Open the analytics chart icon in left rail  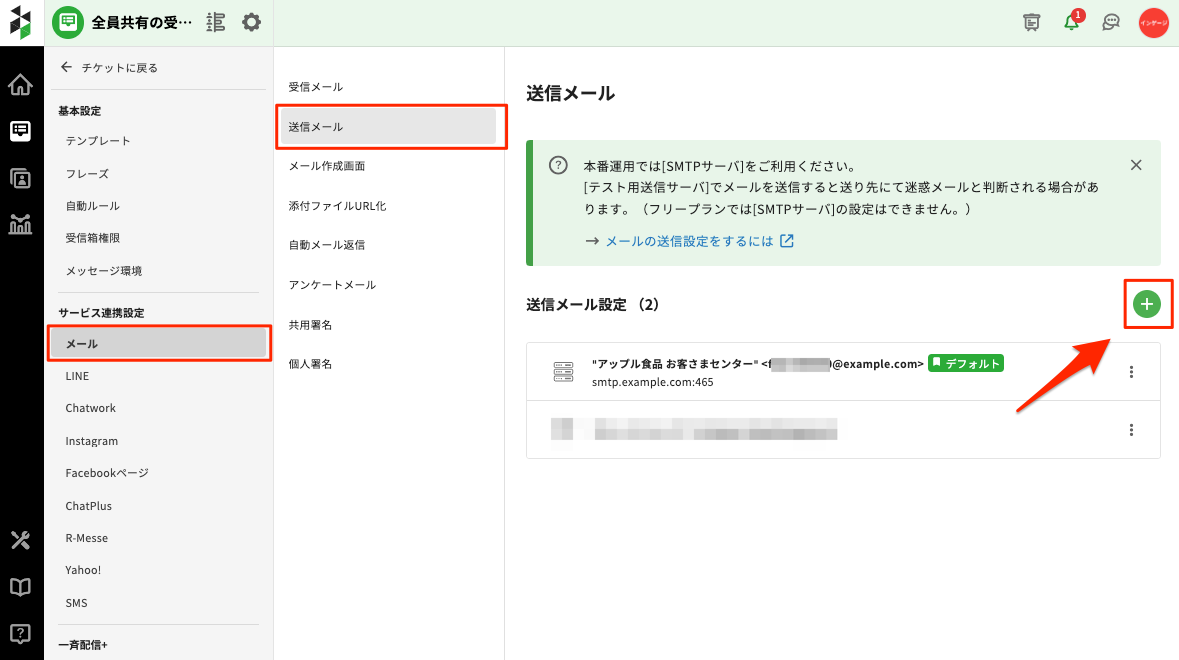(x=20, y=223)
